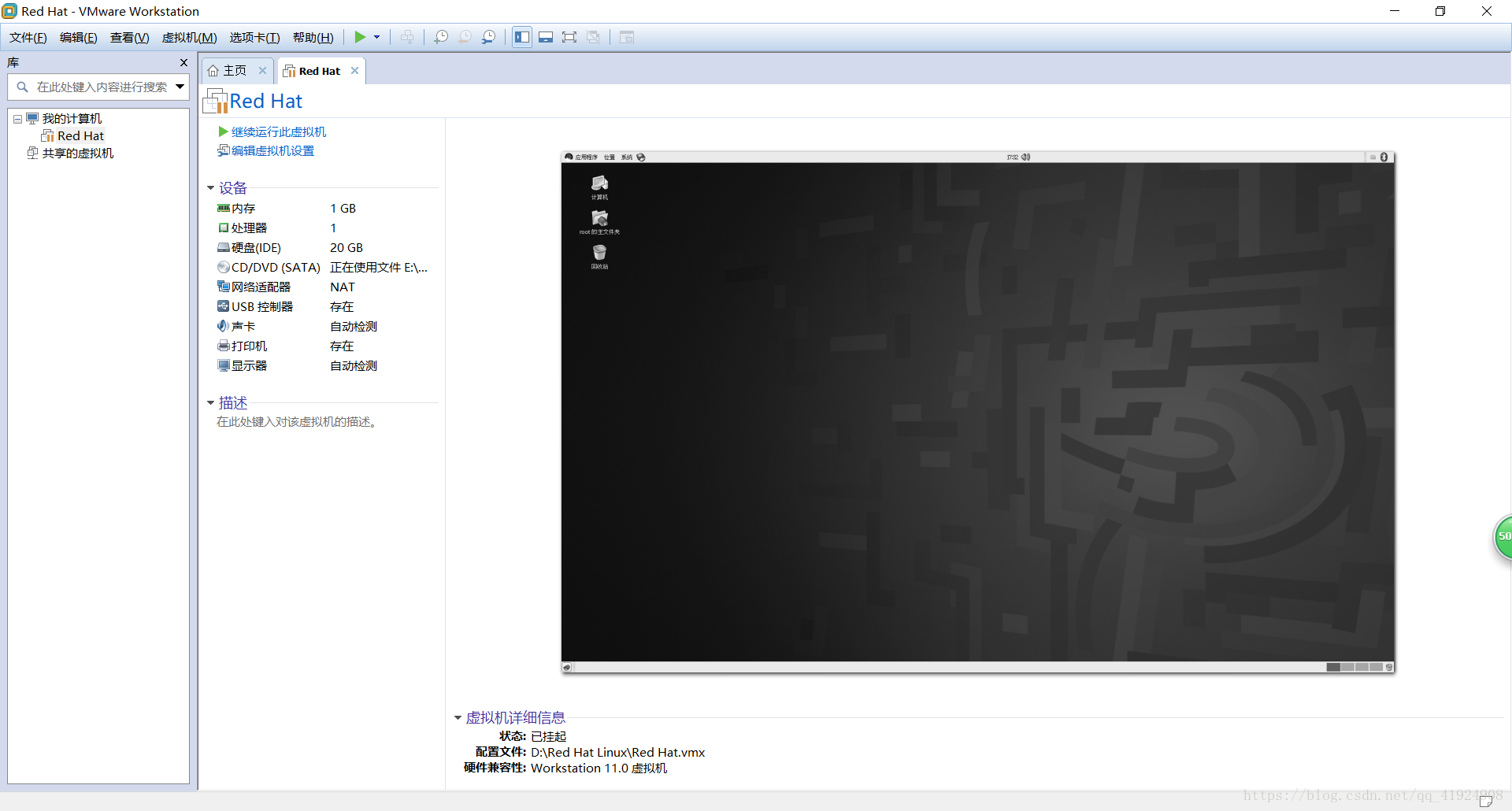The height and width of the screenshot is (811, 1512).
Task: Select 我的计算机 in the library tree
Action: pos(71,119)
